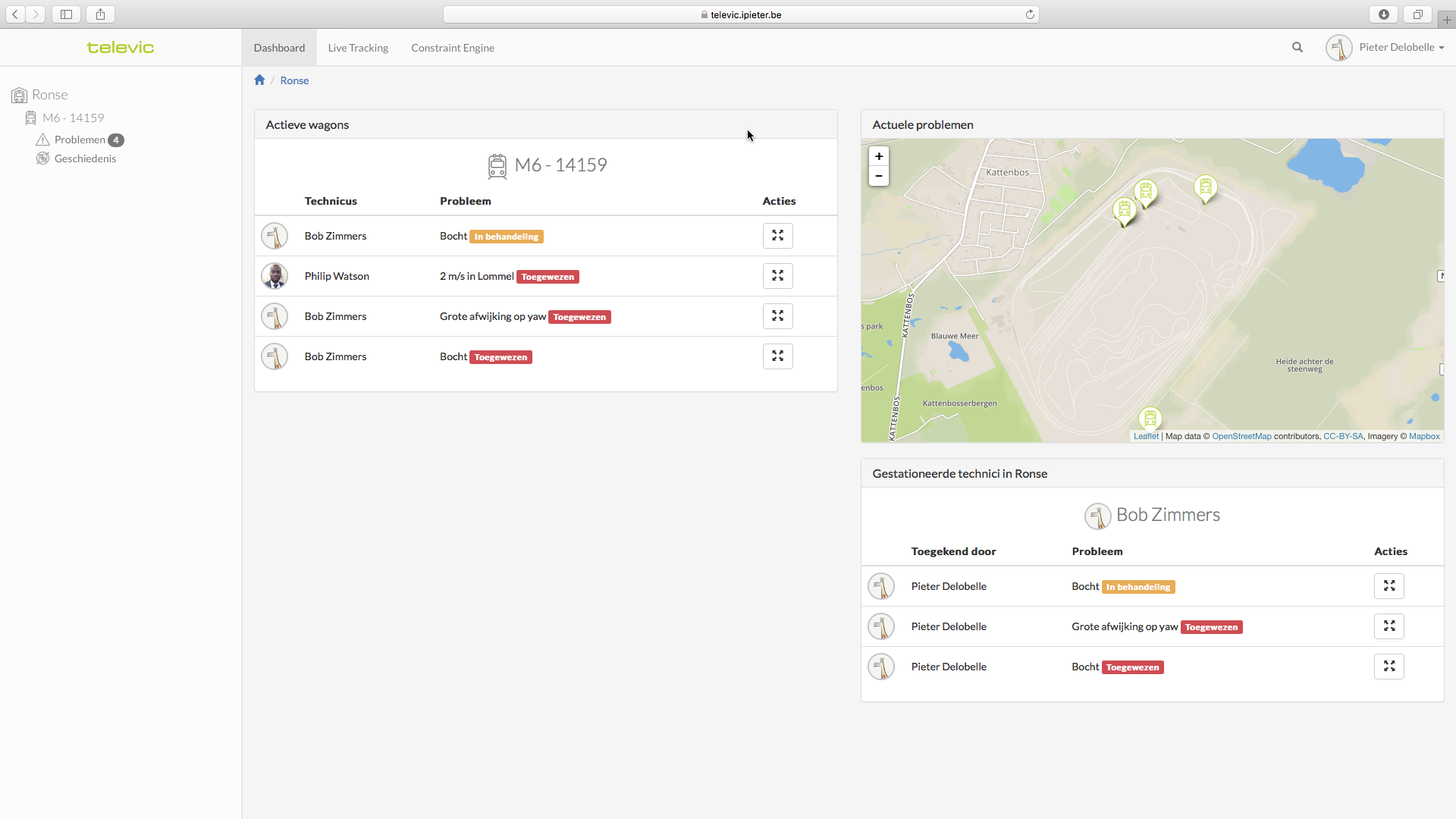The image size is (1456, 819).
Task: Click the search magnifier icon
Action: (x=1298, y=47)
